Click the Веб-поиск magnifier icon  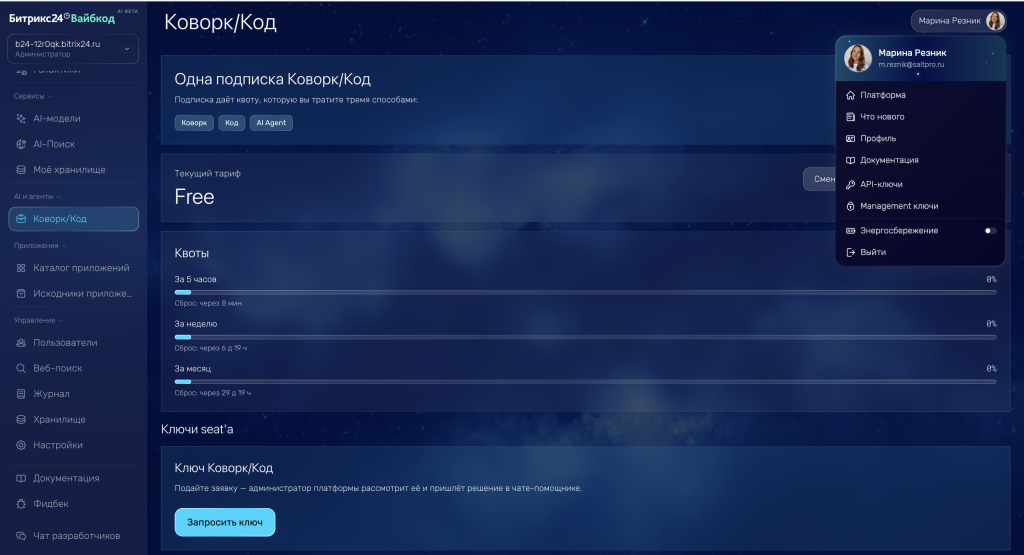[x=21, y=368]
